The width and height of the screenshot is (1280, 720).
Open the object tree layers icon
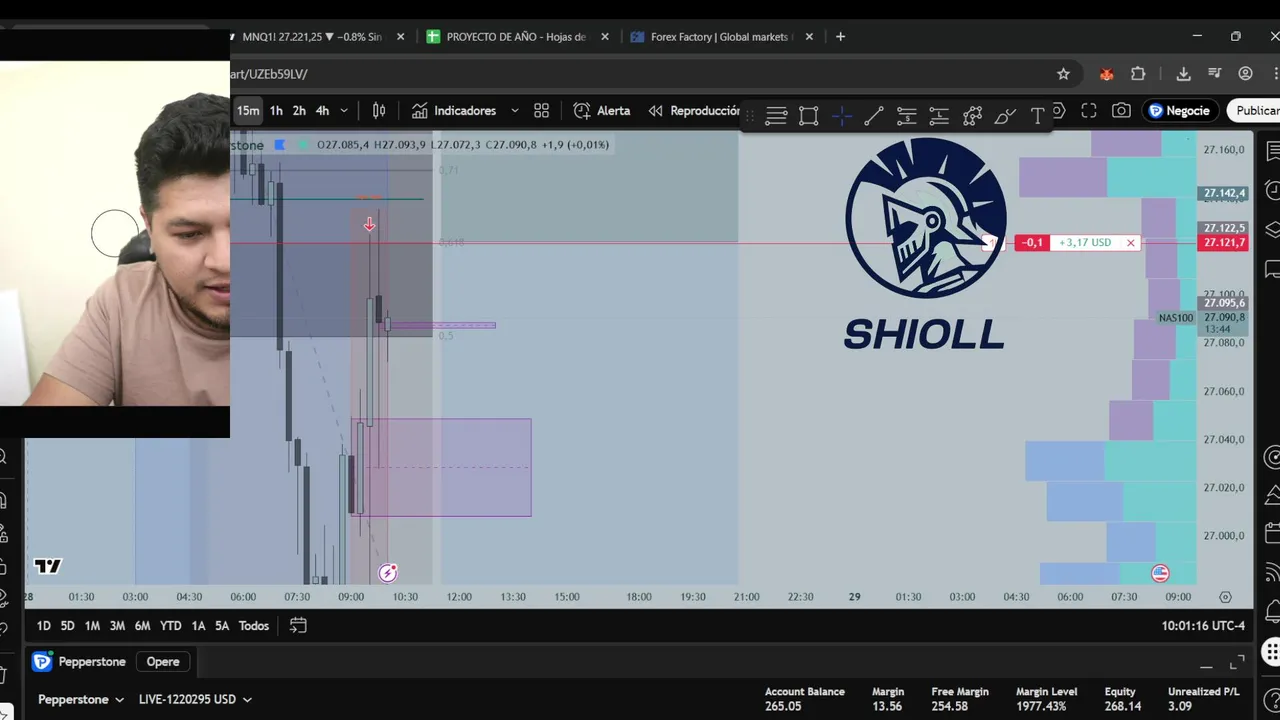[x=1272, y=230]
